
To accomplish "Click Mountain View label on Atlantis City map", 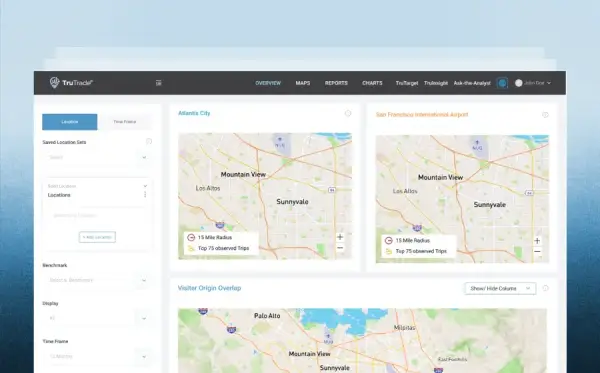I will point(243,174).
